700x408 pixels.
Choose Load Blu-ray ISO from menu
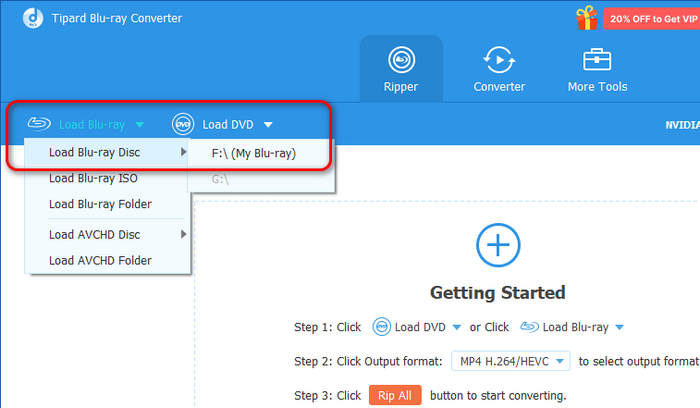(x=107, y=178)
